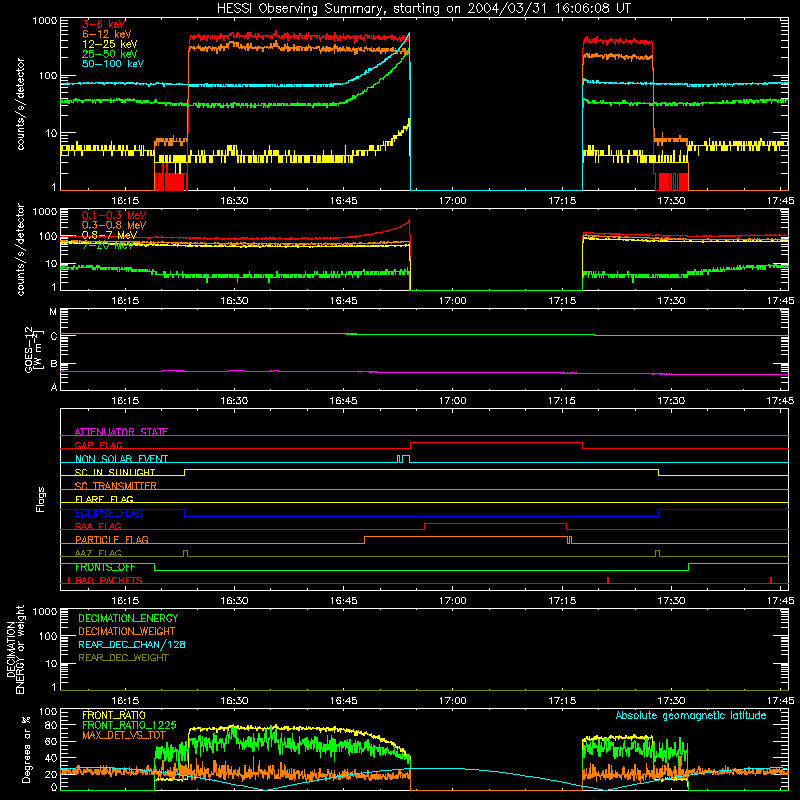Select the AAZ_FLAG label
Image resolution: width=800 pixels, height=800 pixels.
[98, 553]
